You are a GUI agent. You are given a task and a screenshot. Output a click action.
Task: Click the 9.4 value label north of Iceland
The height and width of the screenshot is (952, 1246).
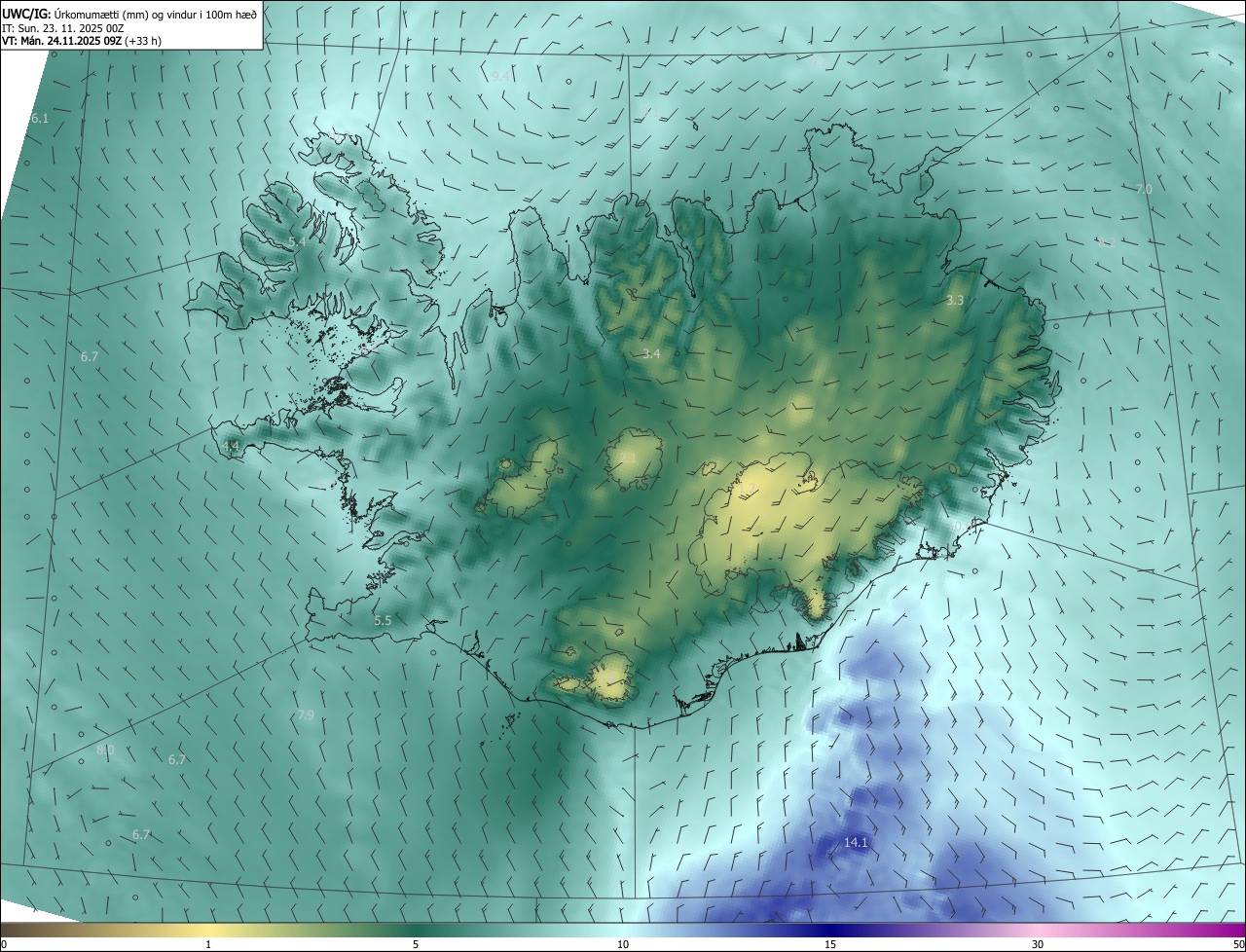500,76
